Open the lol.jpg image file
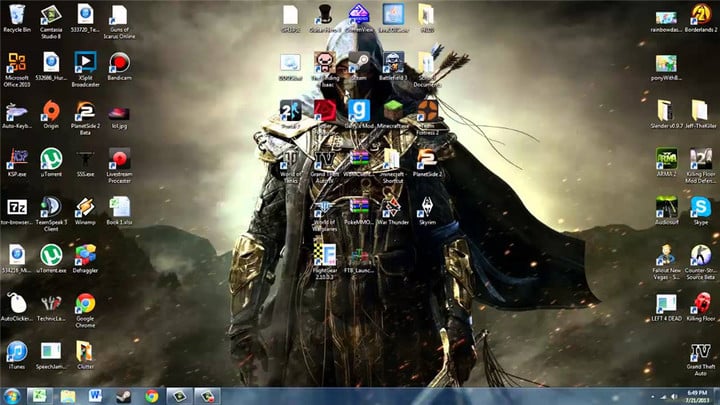 coord(119,117)
